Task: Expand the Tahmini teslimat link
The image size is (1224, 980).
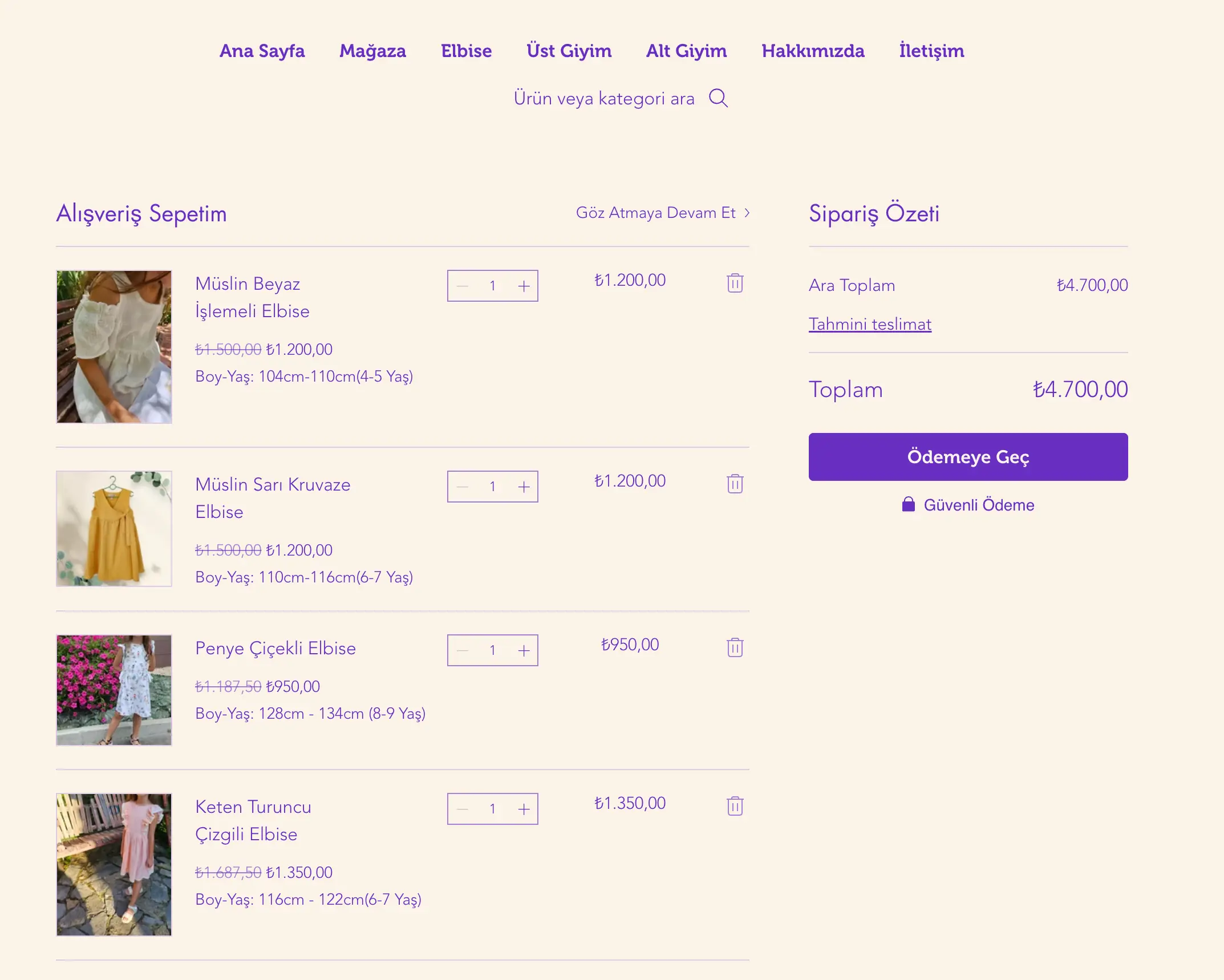Action: [x=870, y=324]
